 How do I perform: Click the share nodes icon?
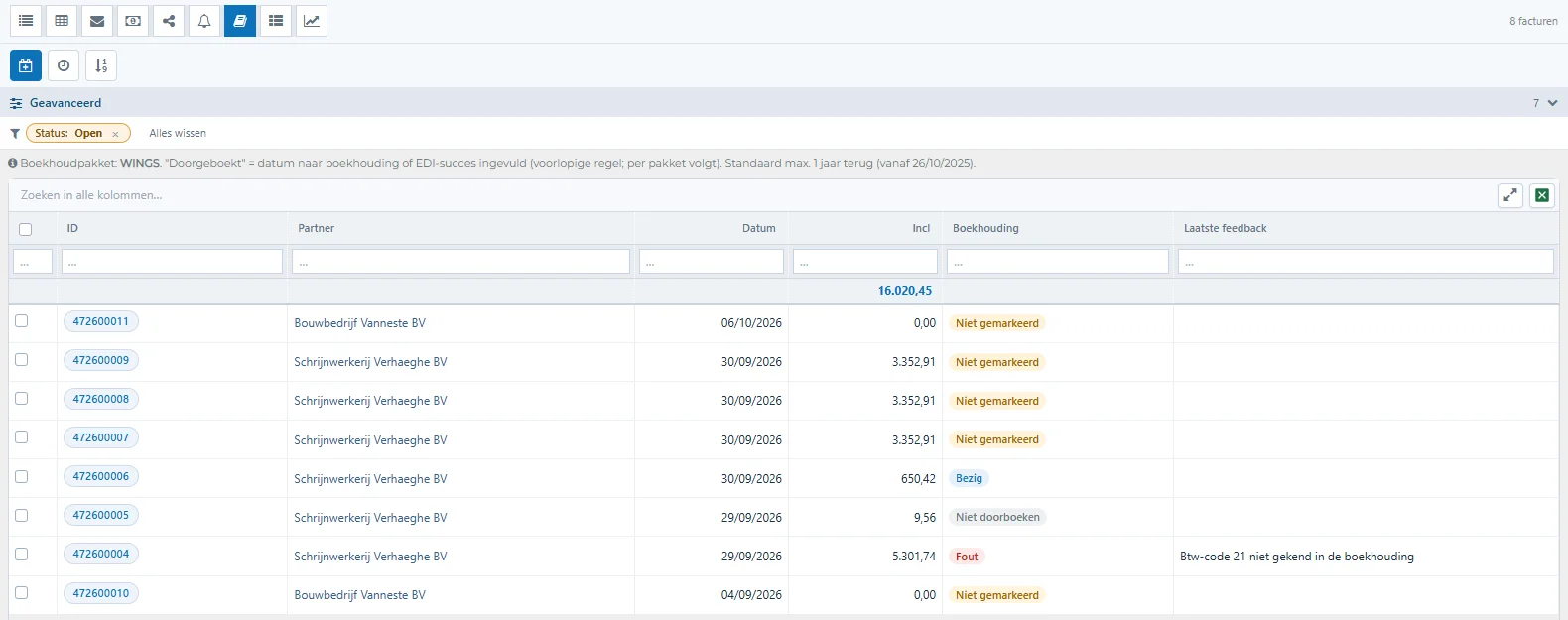pos(169,21)
